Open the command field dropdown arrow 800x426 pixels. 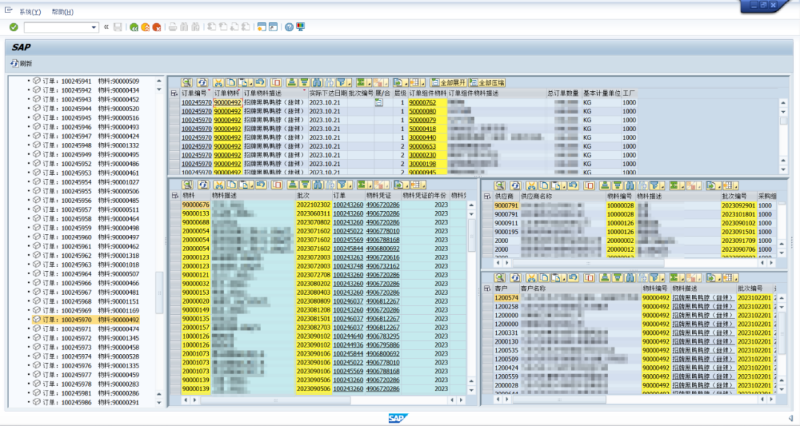pyautogui.click(x=95, y=26)
